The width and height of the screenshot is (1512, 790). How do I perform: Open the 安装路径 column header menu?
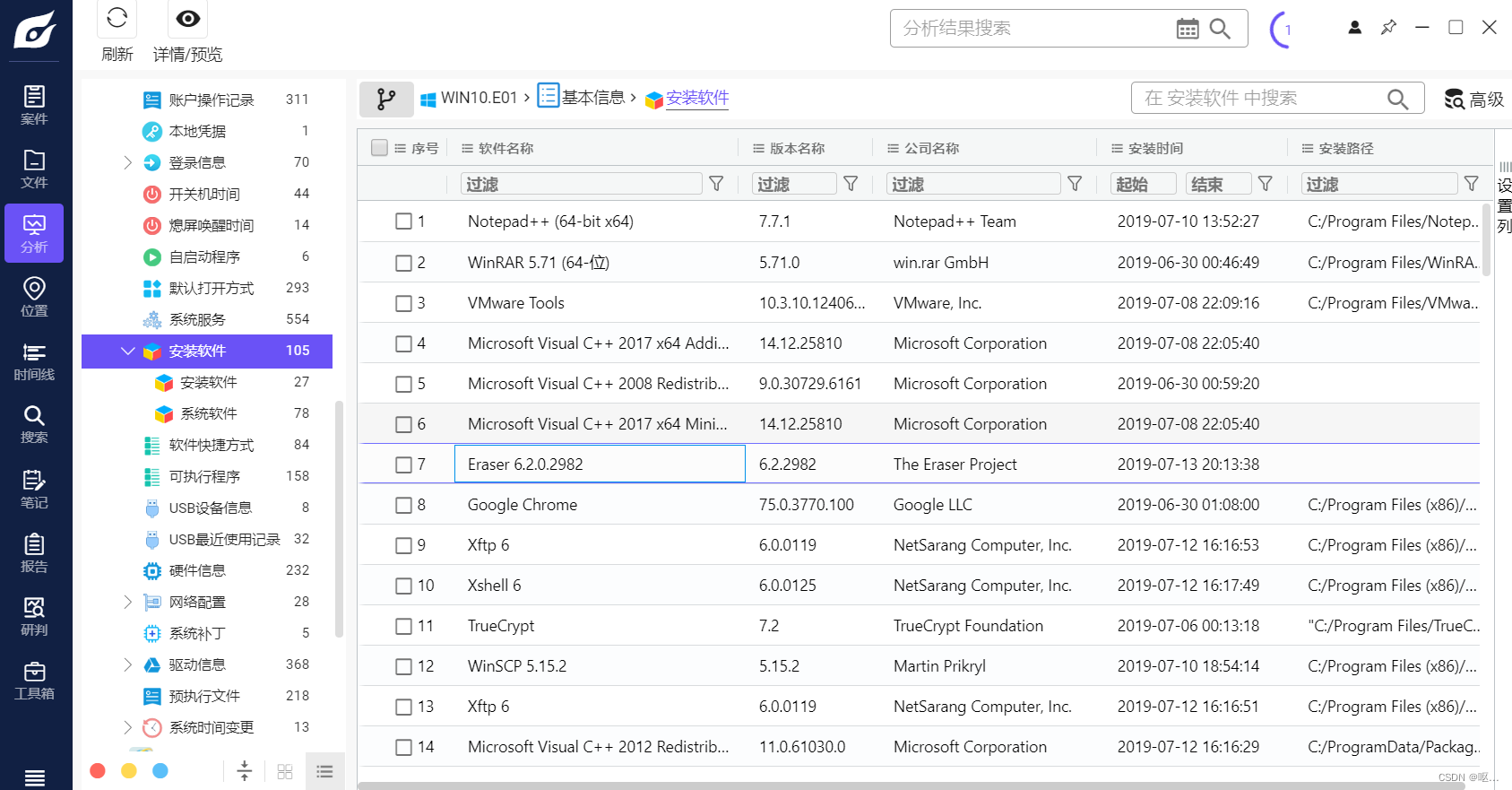tap(1308, 149)
